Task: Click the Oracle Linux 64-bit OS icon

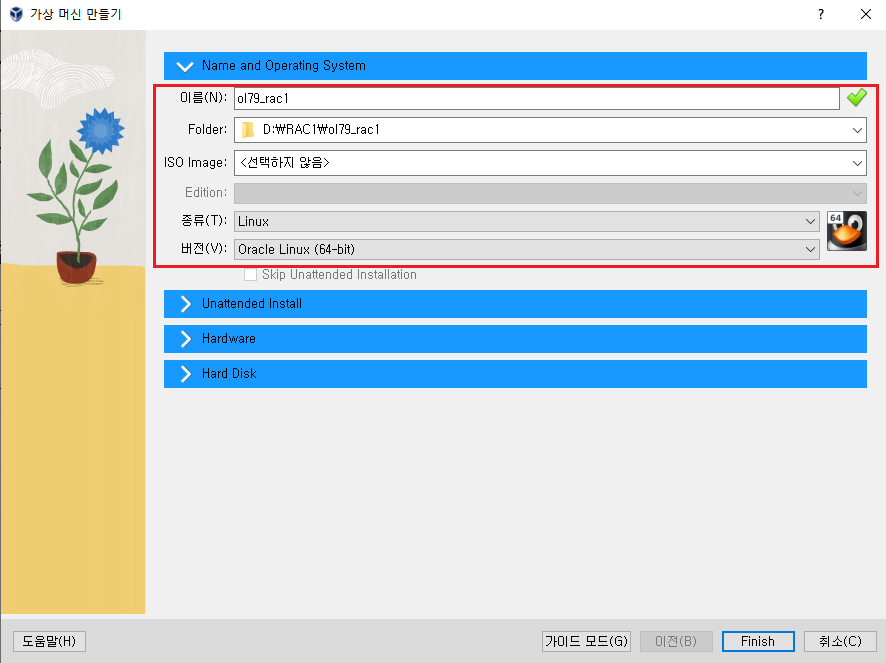Action: [846, 231]
